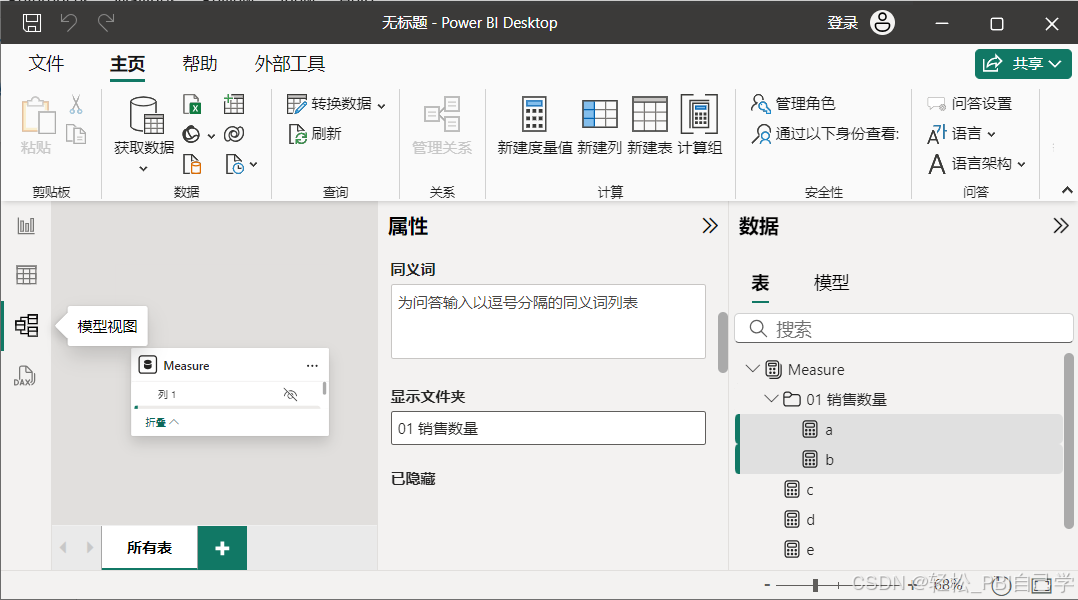The height and width of the screenshot is (600, 1078).
Task: Click the SQL Server orange database icon
Action: click(x=192, y=164)
